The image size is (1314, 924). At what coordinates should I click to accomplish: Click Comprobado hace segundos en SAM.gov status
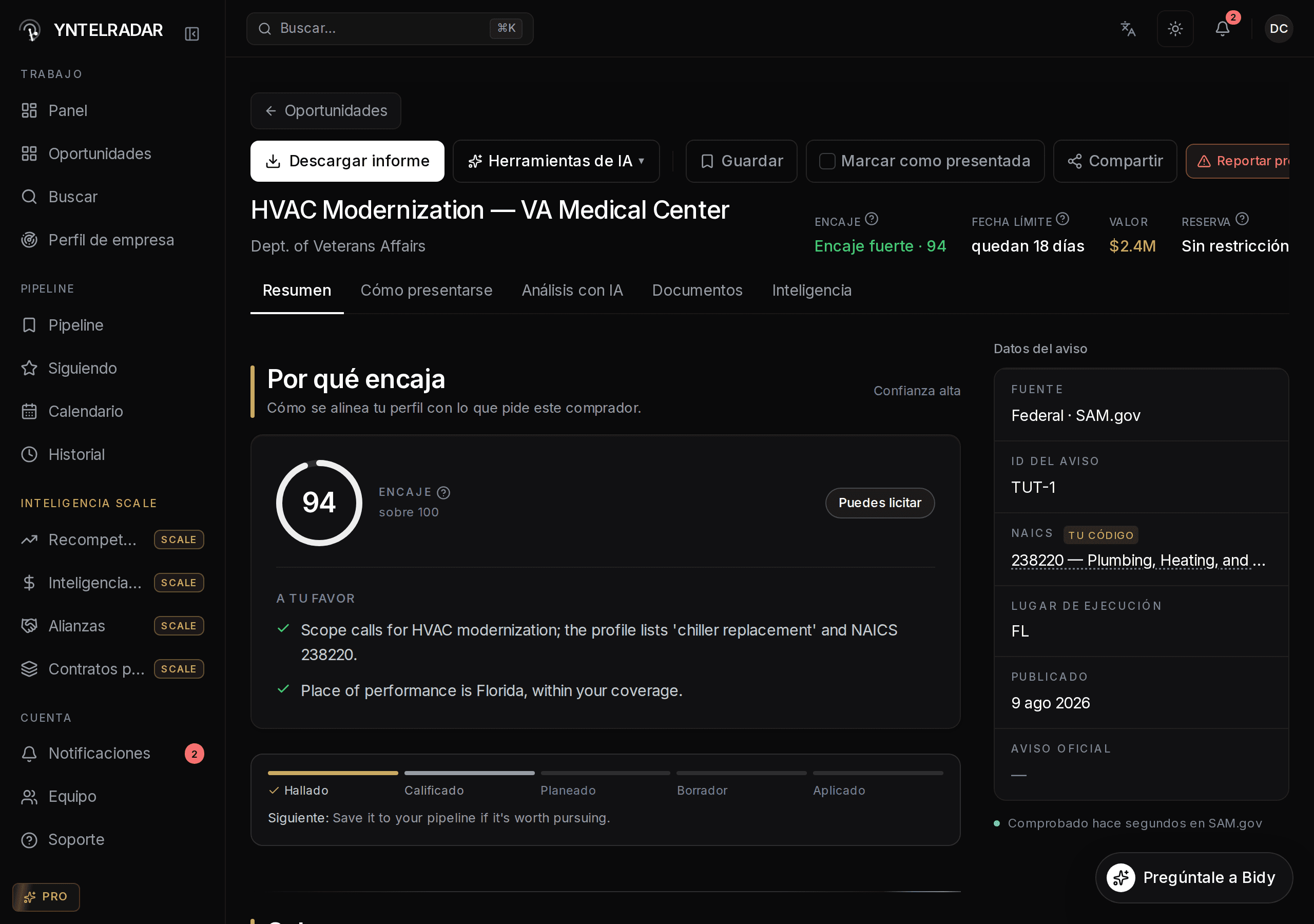click(x=1128, y=823)
